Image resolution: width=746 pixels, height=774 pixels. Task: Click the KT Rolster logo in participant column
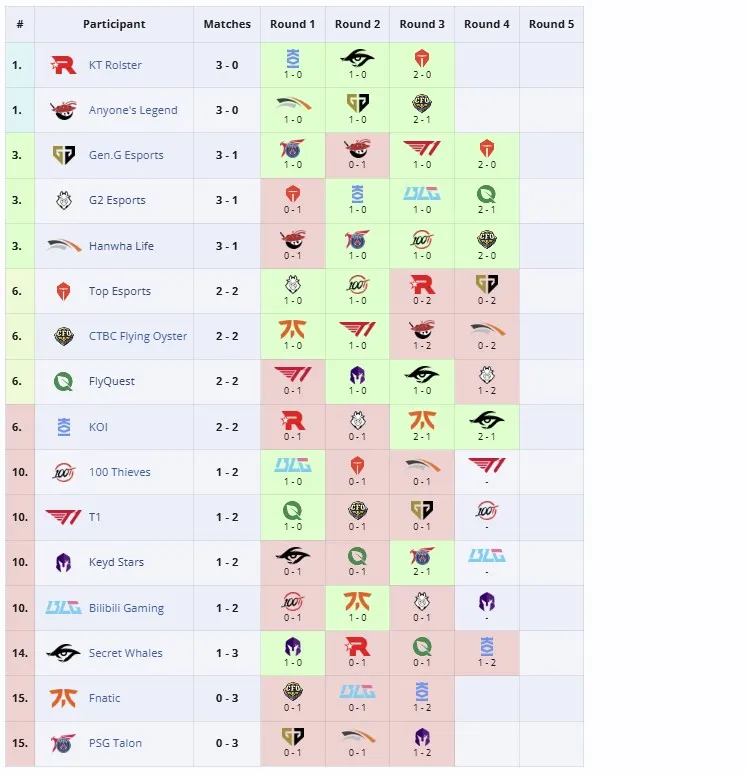[63, 65]
